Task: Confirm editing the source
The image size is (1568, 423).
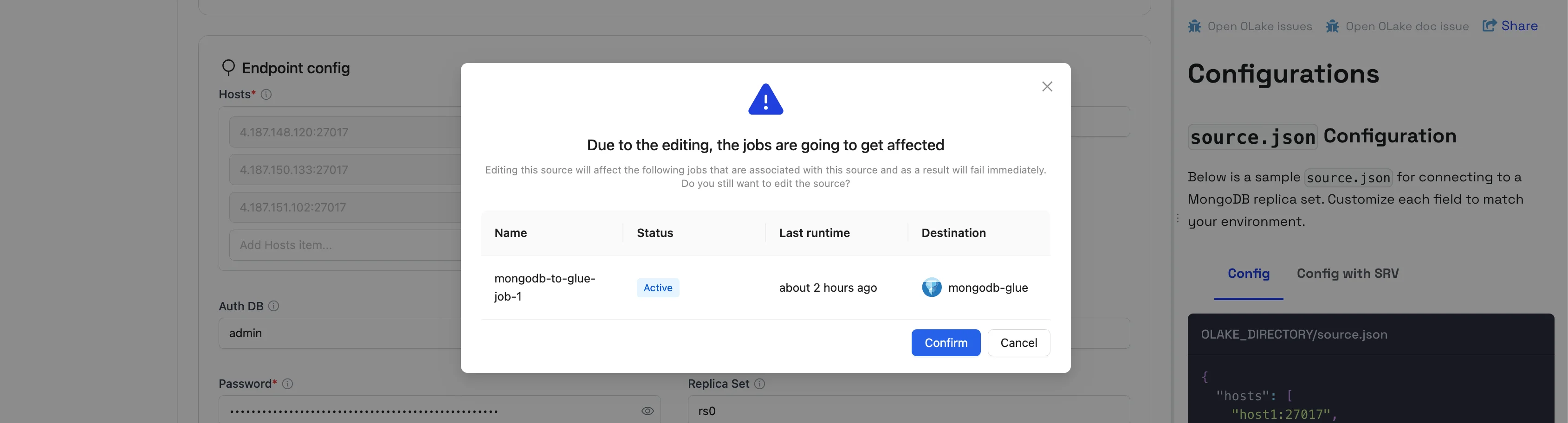Action: 946,343
